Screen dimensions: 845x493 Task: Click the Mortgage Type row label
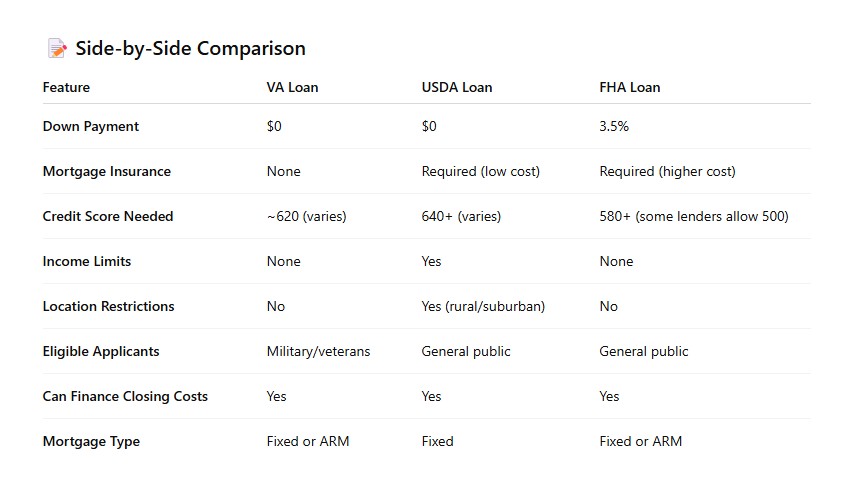91,441
